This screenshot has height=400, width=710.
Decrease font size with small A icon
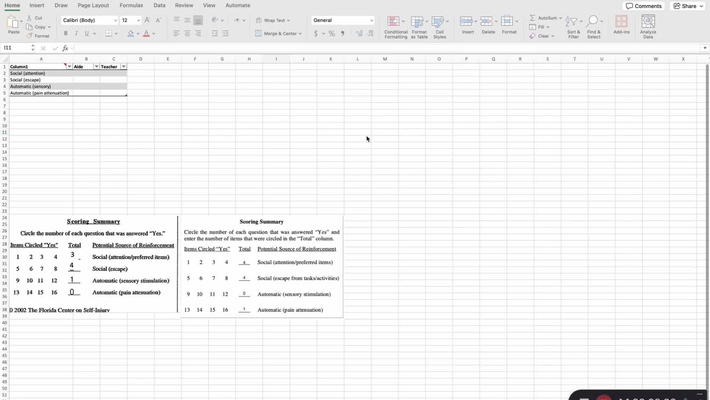pyautogui.click(x=158, y=20)
